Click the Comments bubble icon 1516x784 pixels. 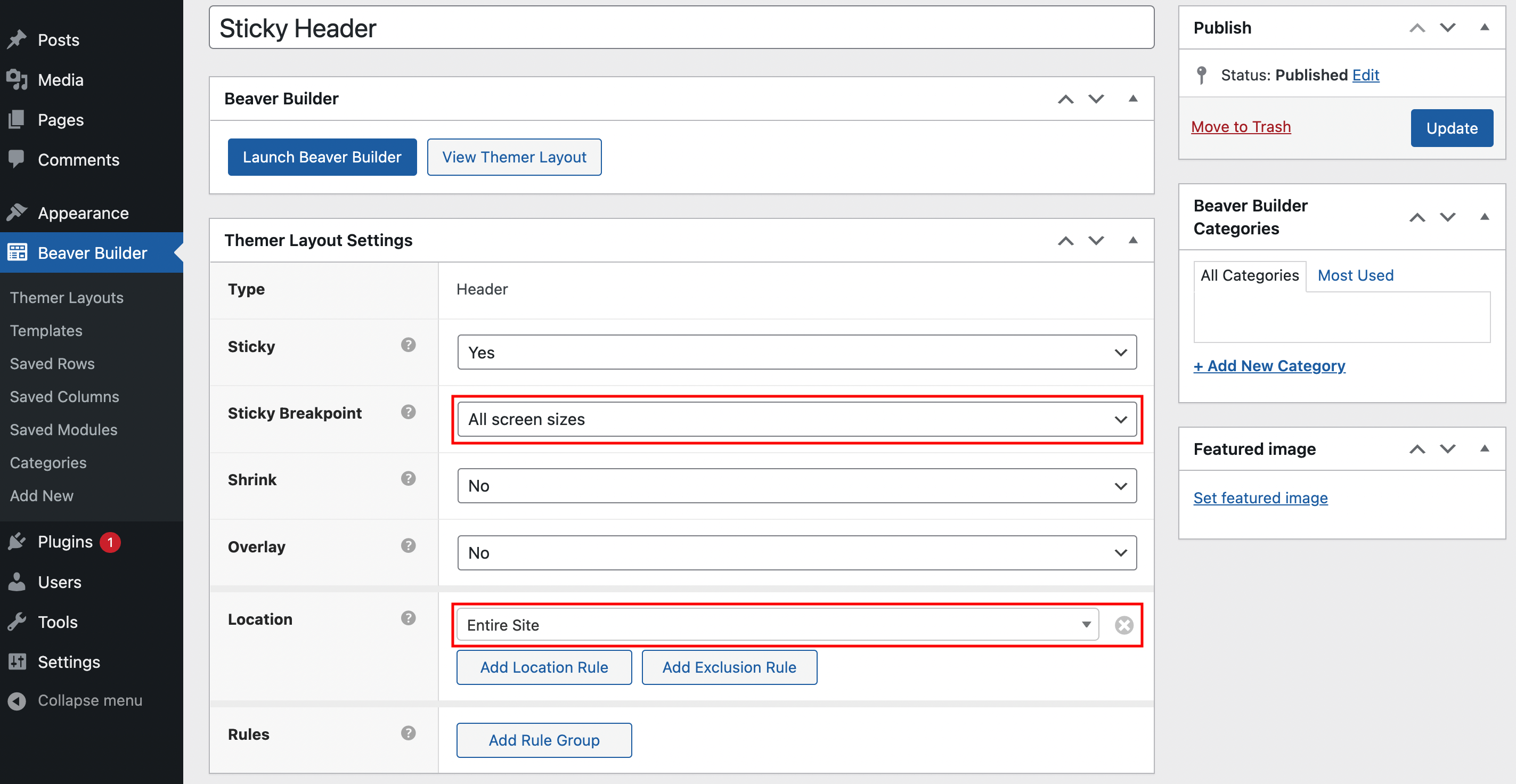[17, 159]
